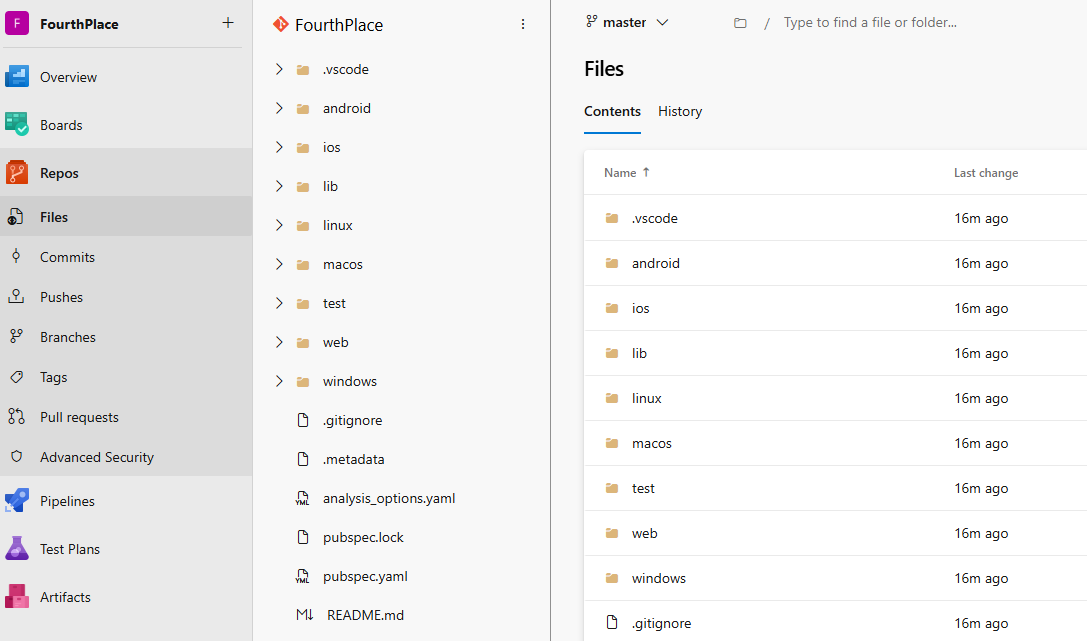Click the FourthPlace project name header
The image size is (1087, 641).
(79, 24)
